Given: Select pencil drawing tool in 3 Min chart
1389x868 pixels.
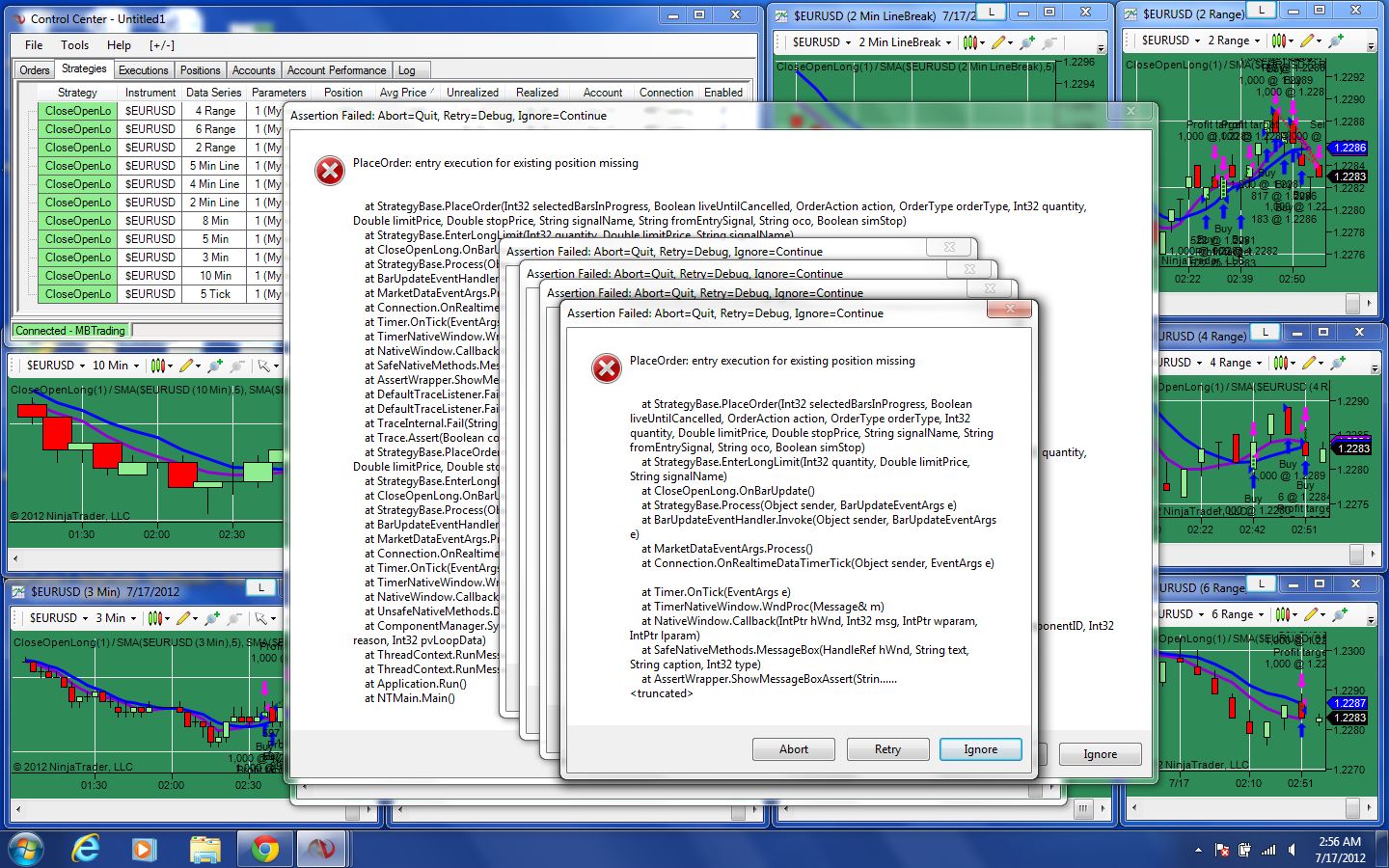Looking at the screenshot, I should tap(186, 618).
